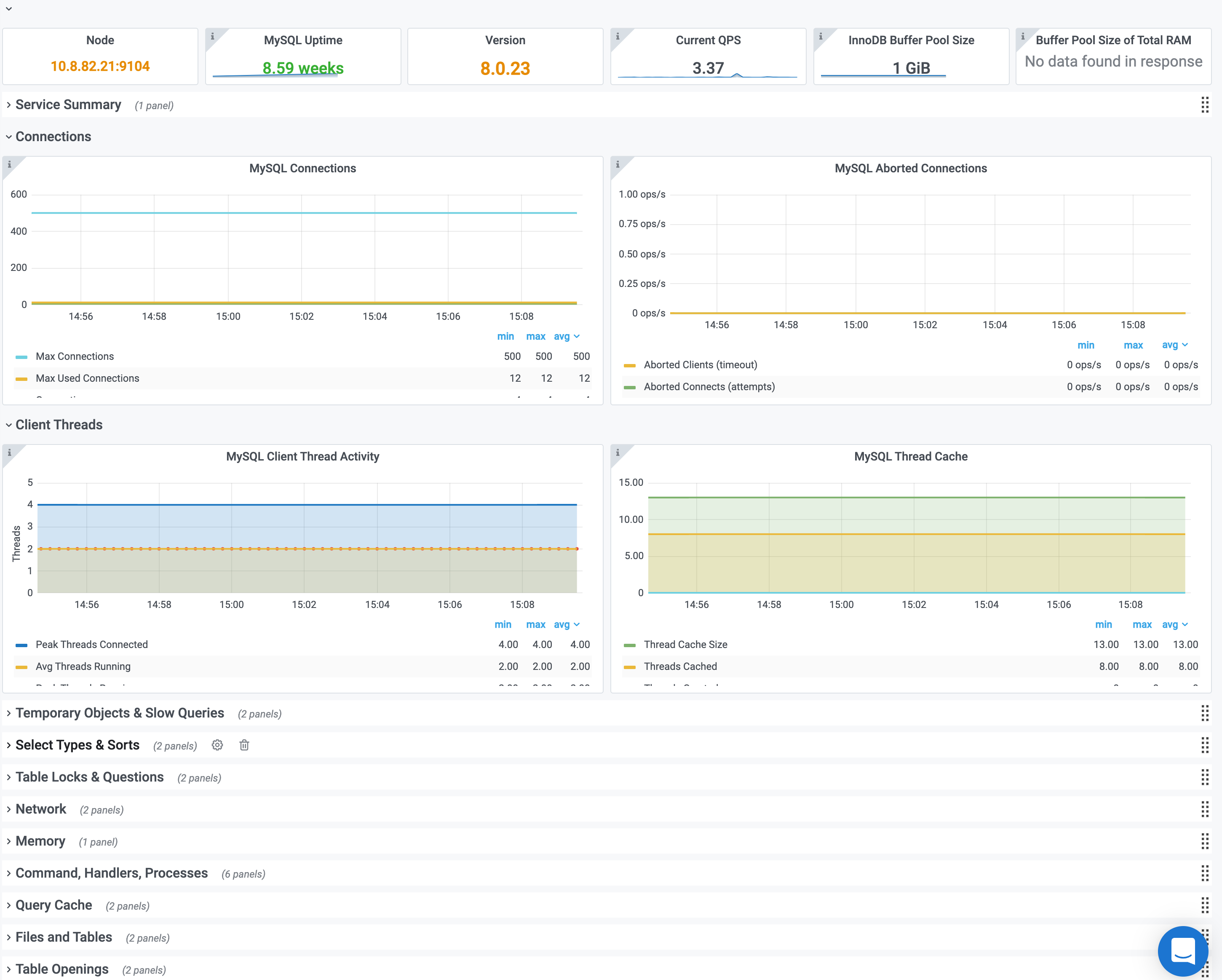The height and width of the screenshot is (980, 1222).
Task: Hide the Max Connections series in the legend
Action: (75, 356)
